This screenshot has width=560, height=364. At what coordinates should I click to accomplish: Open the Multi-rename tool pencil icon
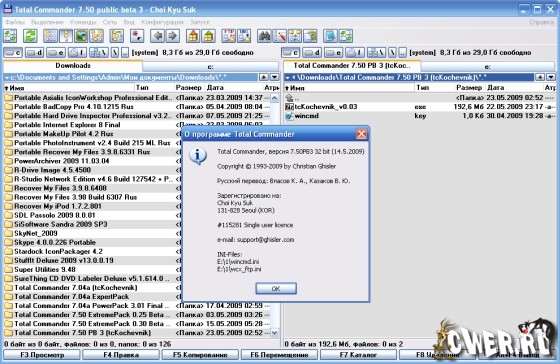tap(280, 36)
